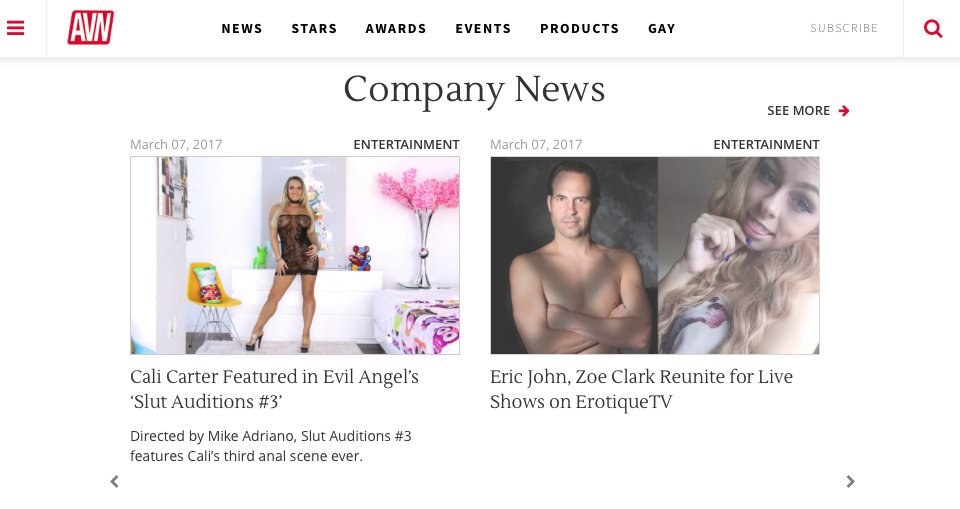Screen dimensions: 960x509
Task: Open the hamburger menu icon
Action: [15, 28]
